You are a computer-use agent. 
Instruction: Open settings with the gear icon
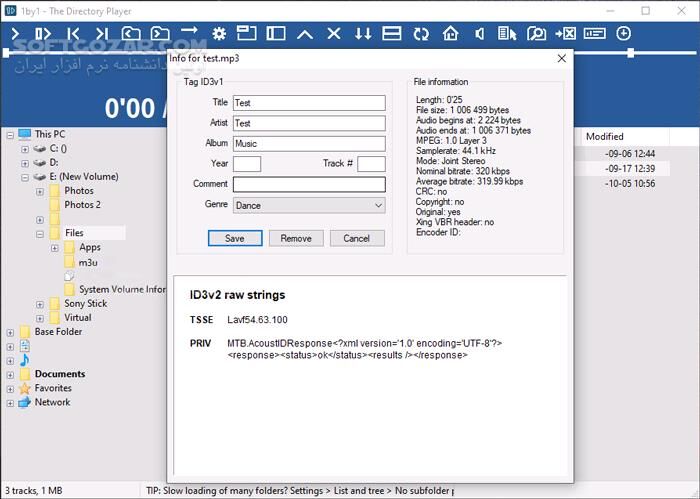(219, 34)
